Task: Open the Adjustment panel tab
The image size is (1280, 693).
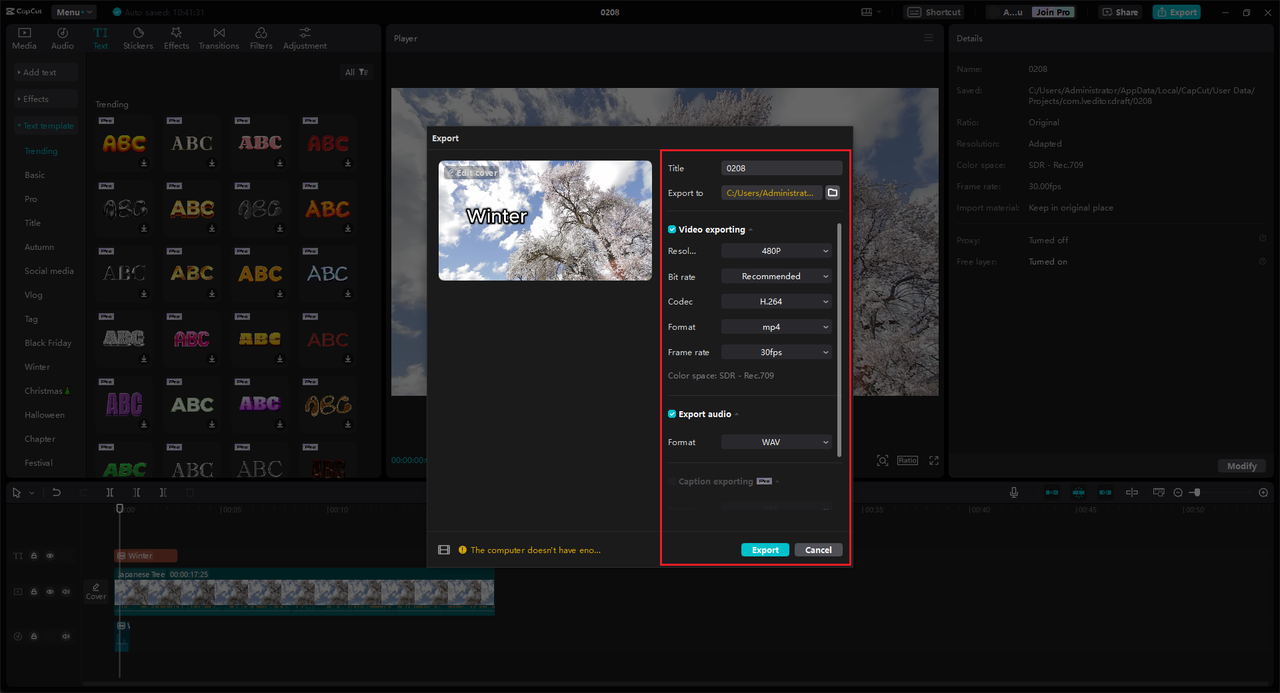Action: [x=305, y=39]
